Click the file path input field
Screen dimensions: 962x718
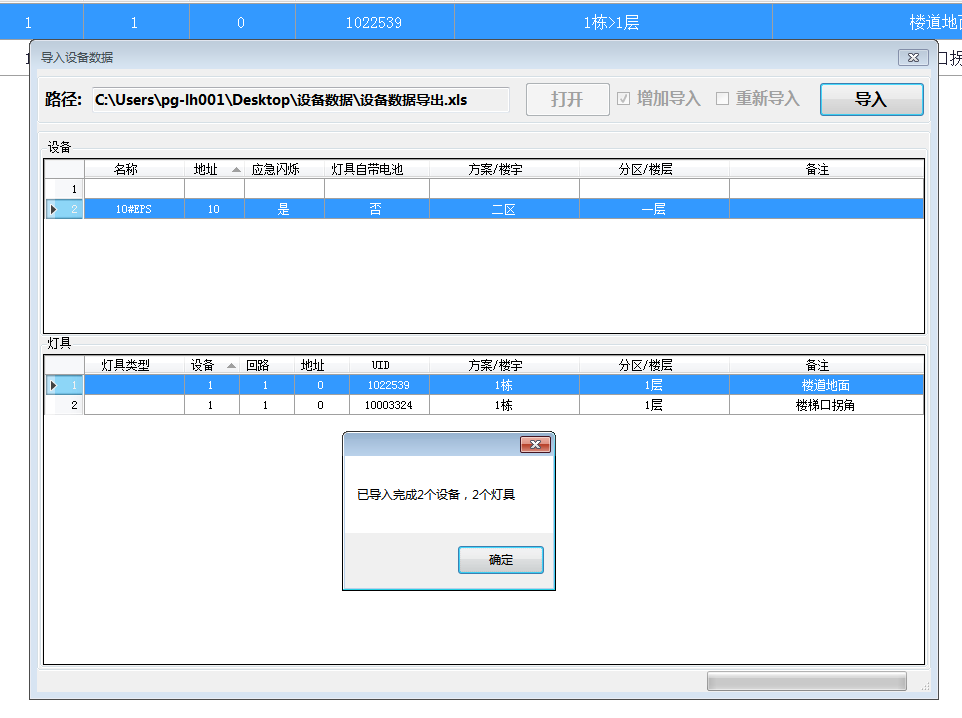[x=300, y=100]
